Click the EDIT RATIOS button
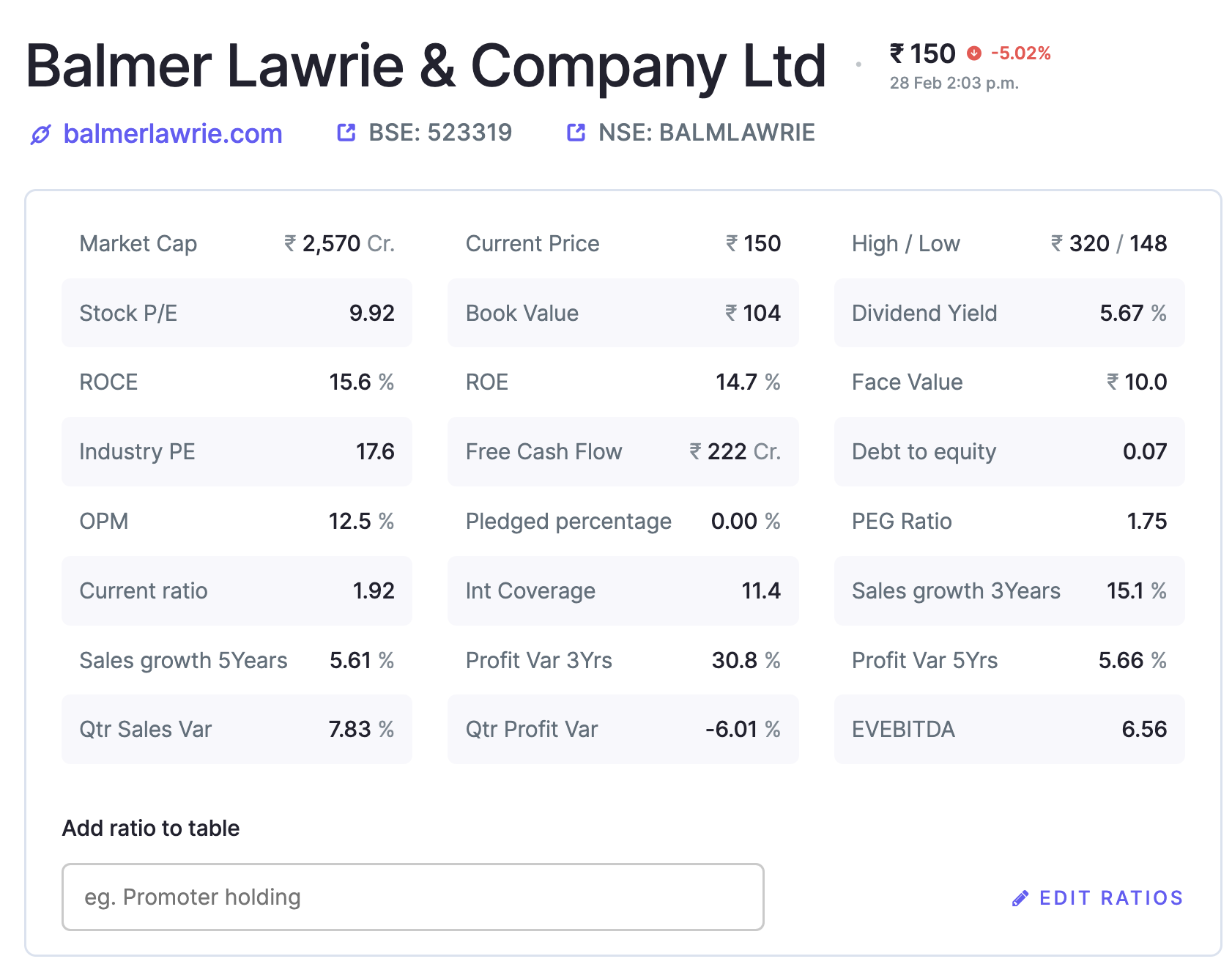 point(1097,898)
